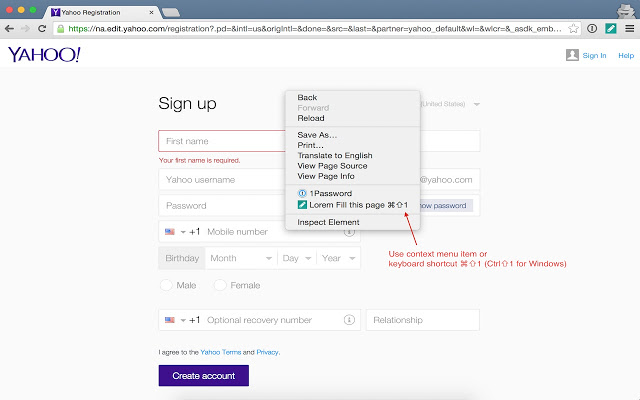Viewport: 640px width, 400px height.
Task: Click US flag in recovery number field
Action: point(170,320)
